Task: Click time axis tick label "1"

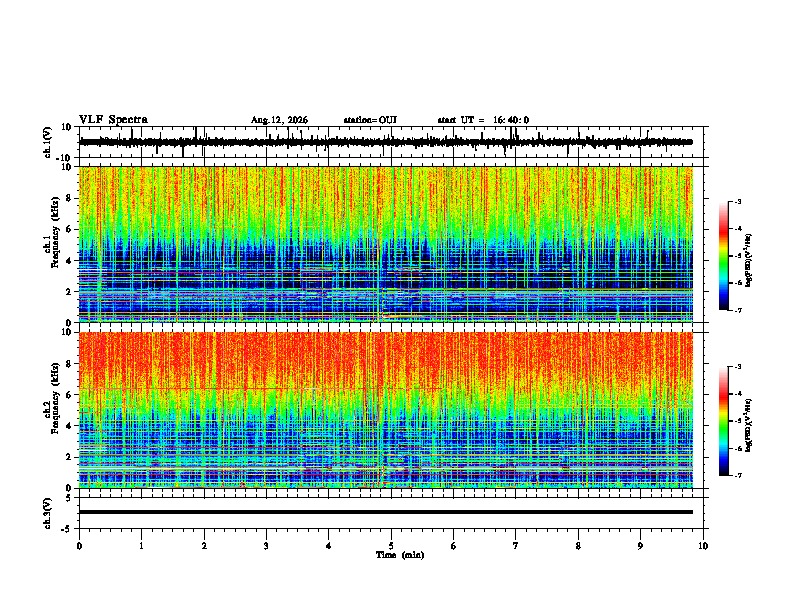Action: pyautogui.click(x=141, y=546)
